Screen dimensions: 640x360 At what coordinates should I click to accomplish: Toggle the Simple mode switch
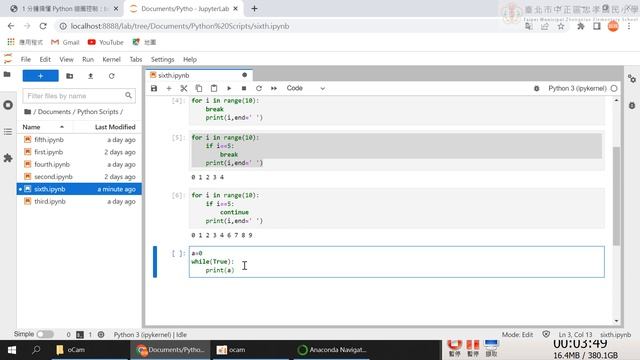pyautogui.click(x=45, y=334)
